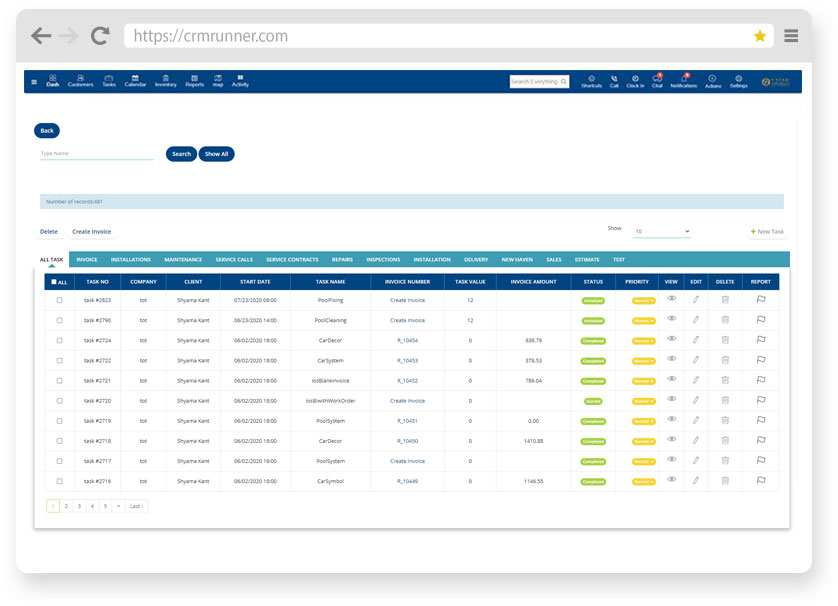View Notifications
The width and height of the screenshot is (838, 606).
click(683, 82)
